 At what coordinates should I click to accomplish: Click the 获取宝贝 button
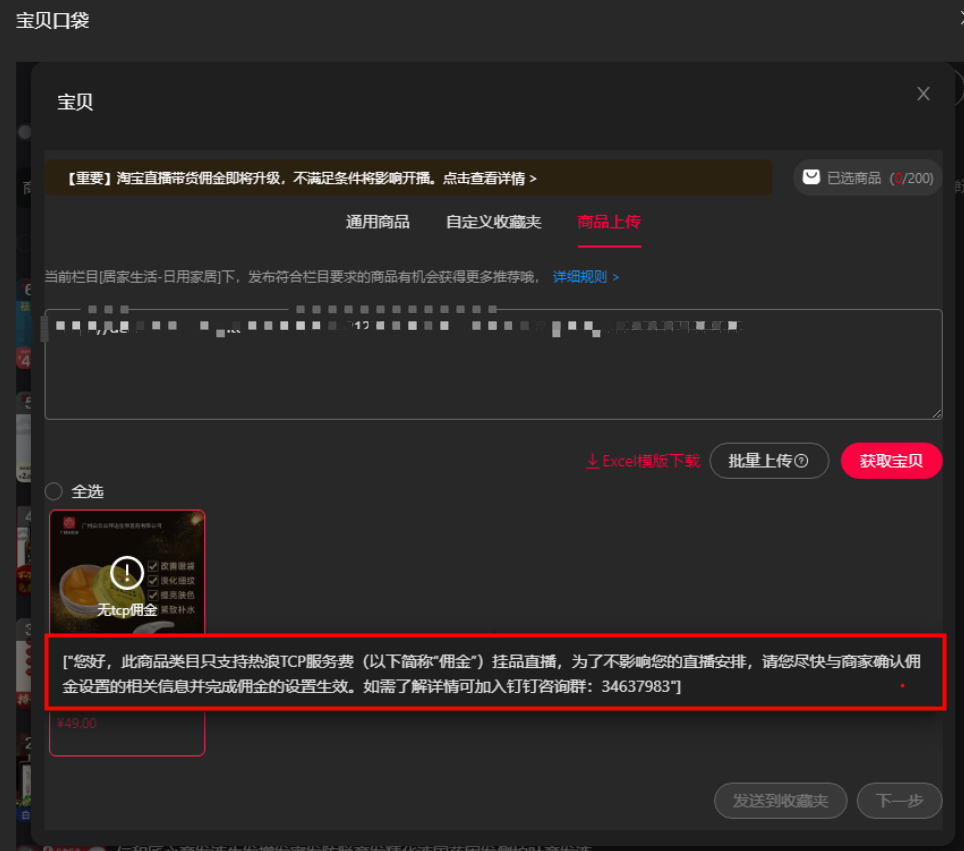coord(891,461)
